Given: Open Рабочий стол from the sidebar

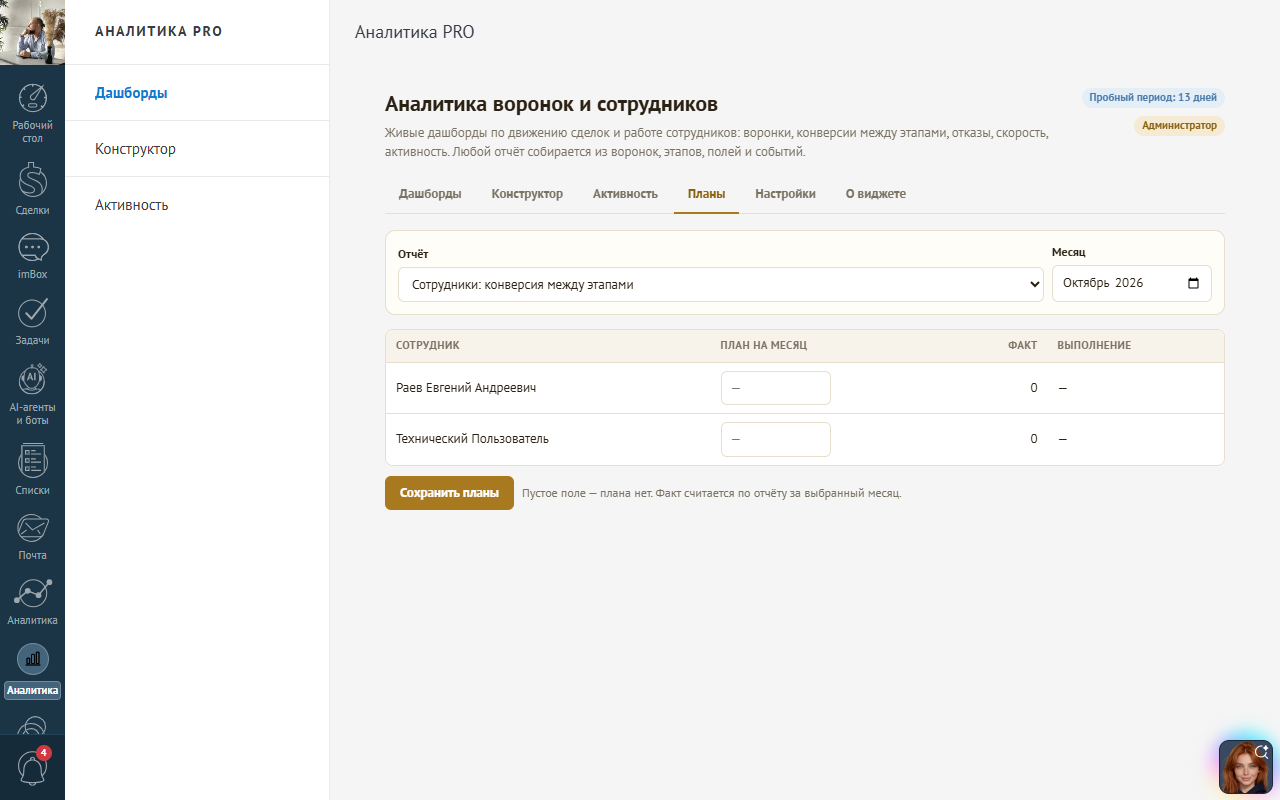Looking at the screenshot, I should click(x=32, y=112).
